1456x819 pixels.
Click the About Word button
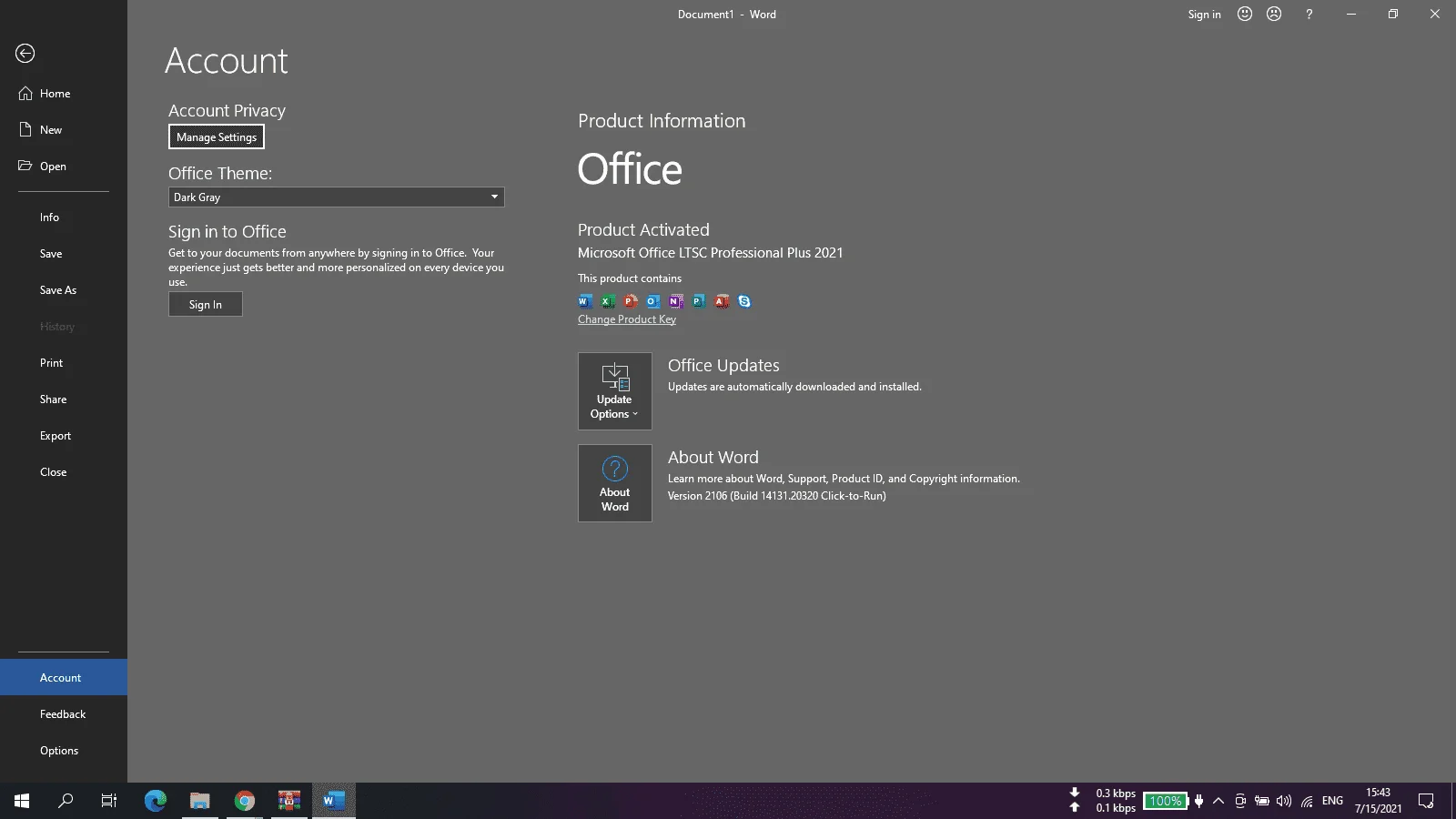pos(615,483)
